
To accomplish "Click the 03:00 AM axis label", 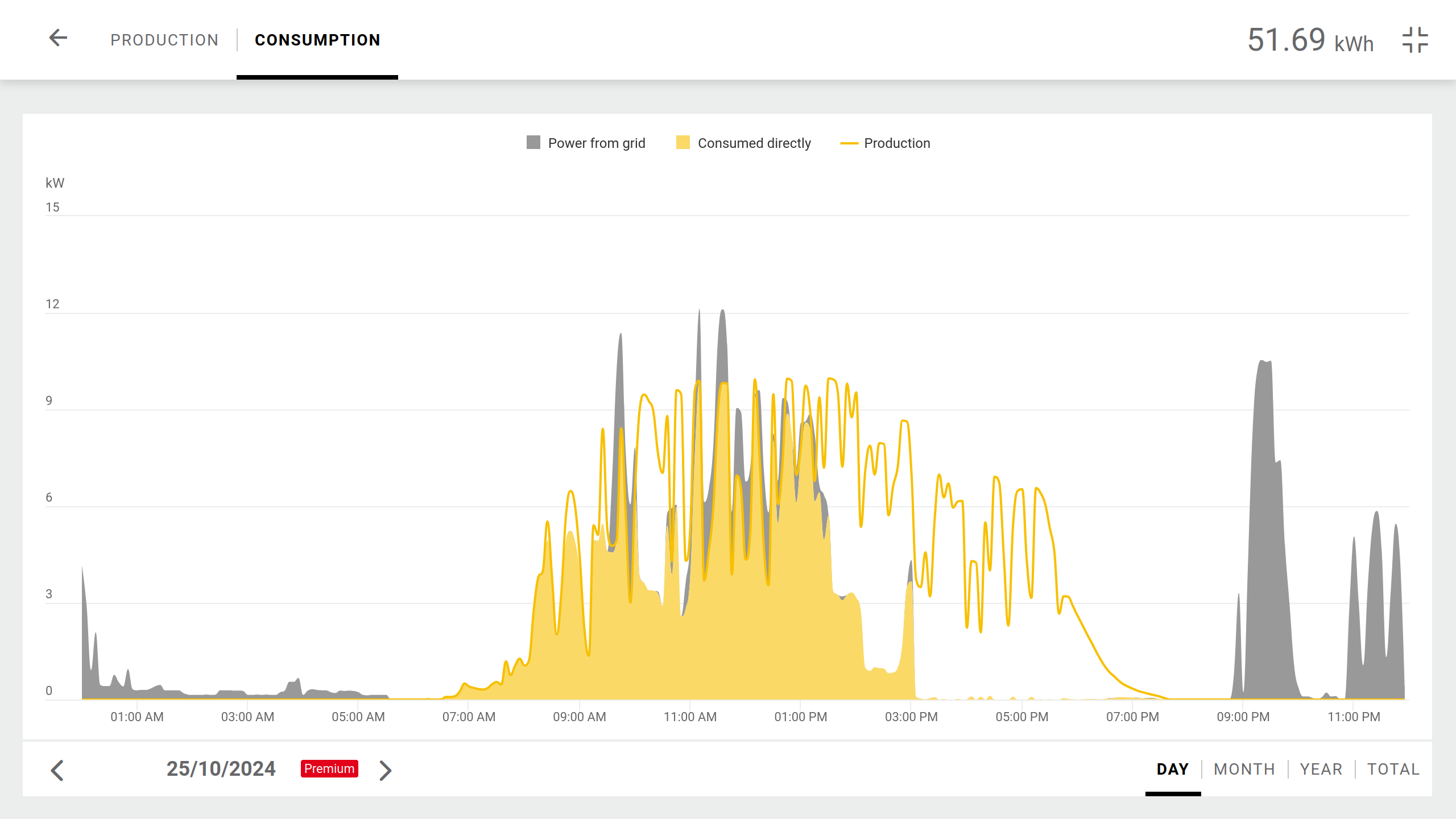I will click(x=247, y=717).
